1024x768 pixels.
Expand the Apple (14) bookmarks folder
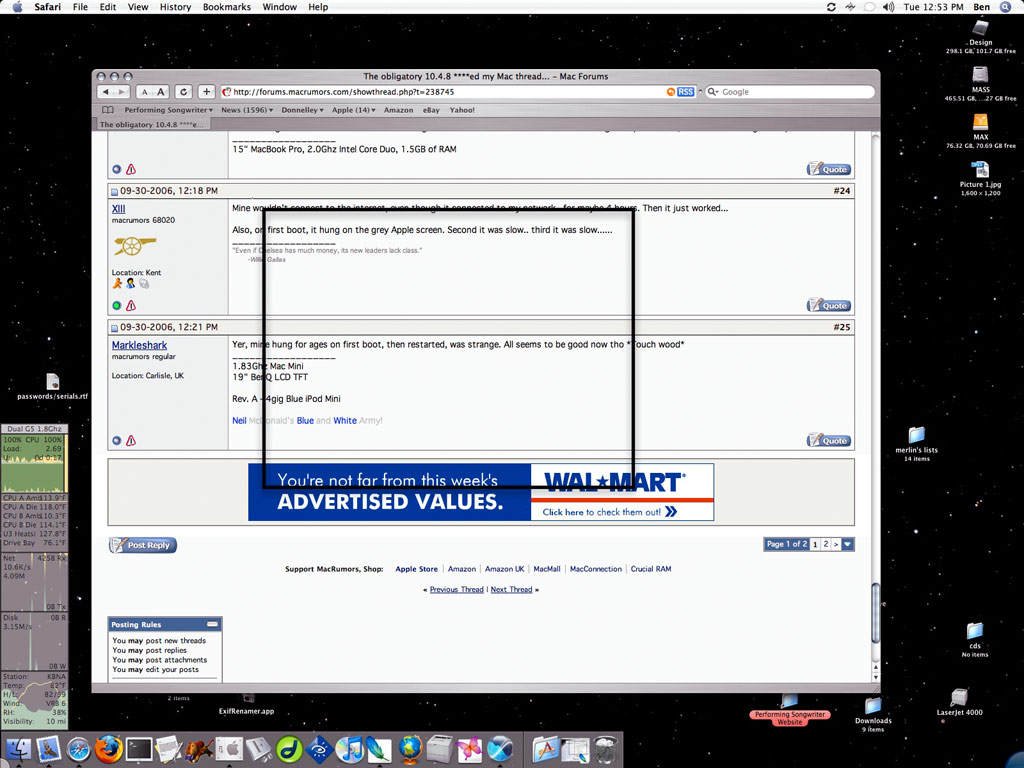[x=353, y=110]
